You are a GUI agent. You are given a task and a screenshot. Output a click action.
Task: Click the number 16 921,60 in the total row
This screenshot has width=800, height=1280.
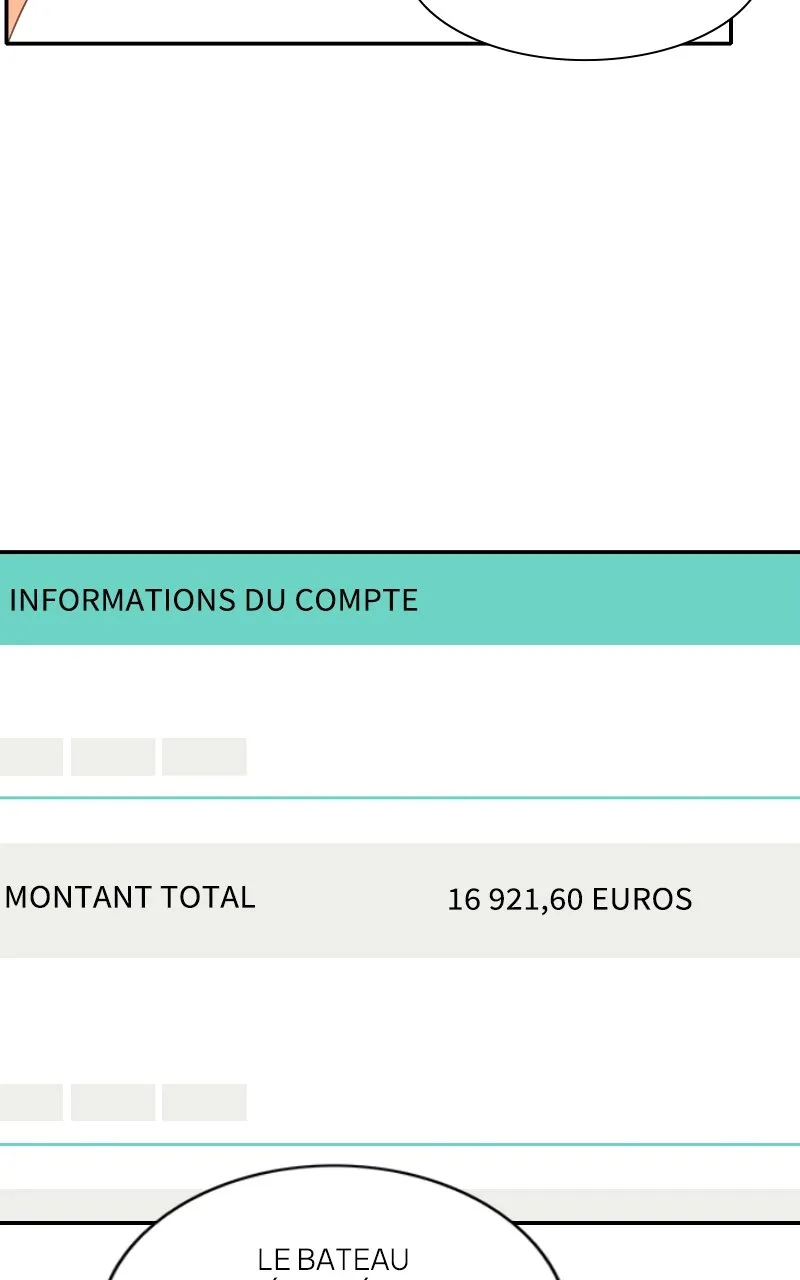point(515,899)
